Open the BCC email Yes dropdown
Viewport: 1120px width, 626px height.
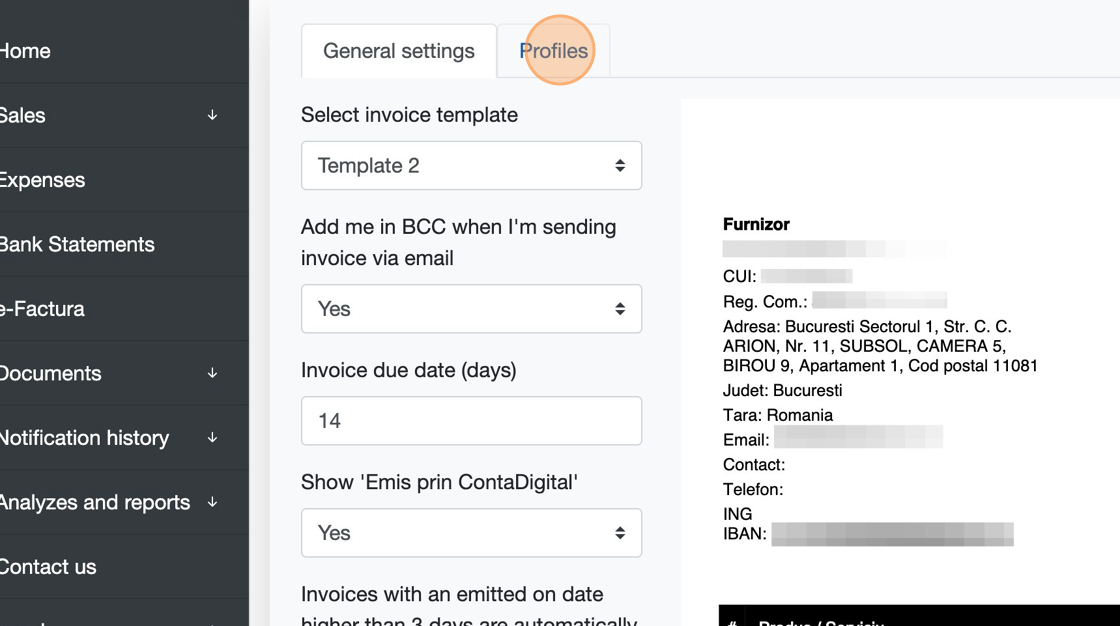[x=471, y=309]
